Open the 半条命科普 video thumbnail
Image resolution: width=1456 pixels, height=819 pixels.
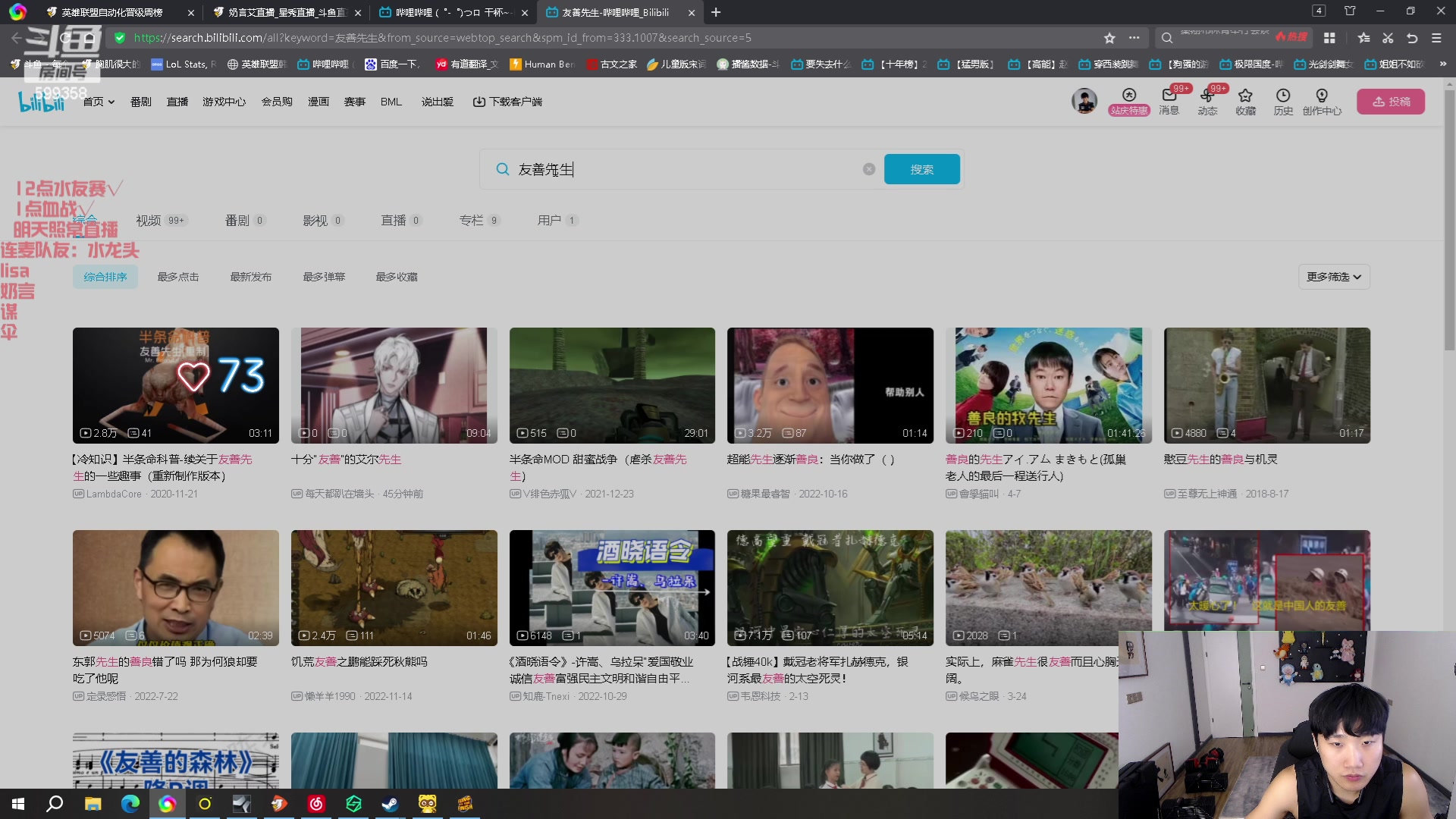[x=176, y=385]
